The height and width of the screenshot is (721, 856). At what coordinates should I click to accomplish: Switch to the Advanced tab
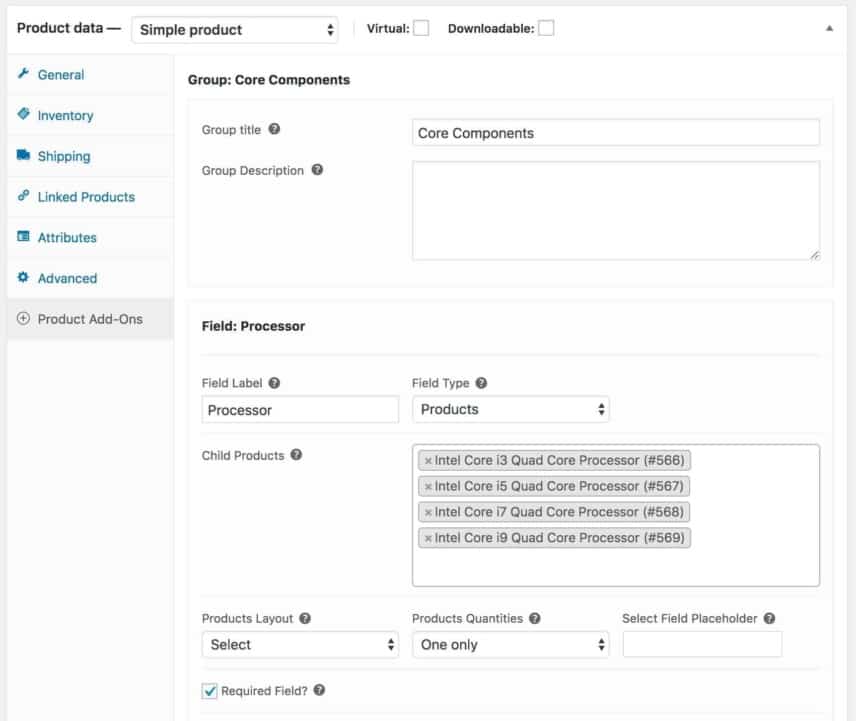(x=63, y=278)
